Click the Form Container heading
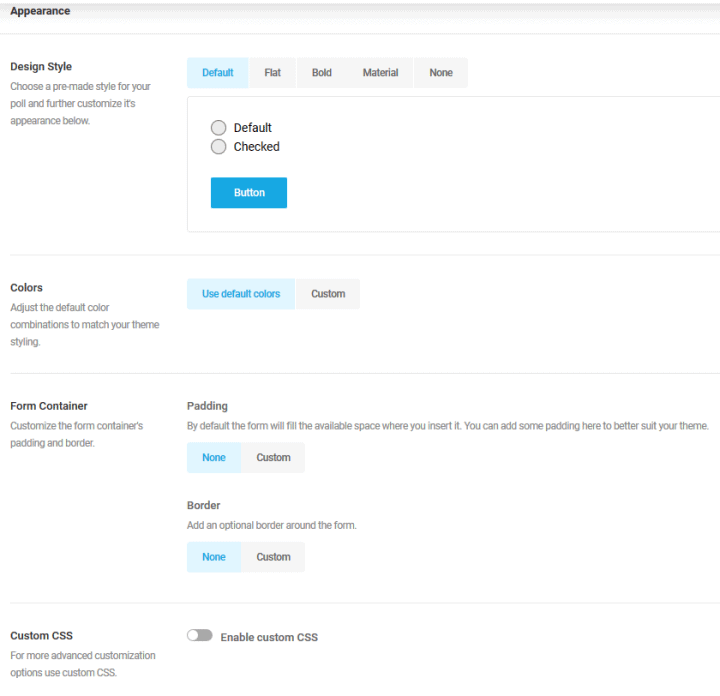Screen dimensions: 720x696 (x=49, y=406)
